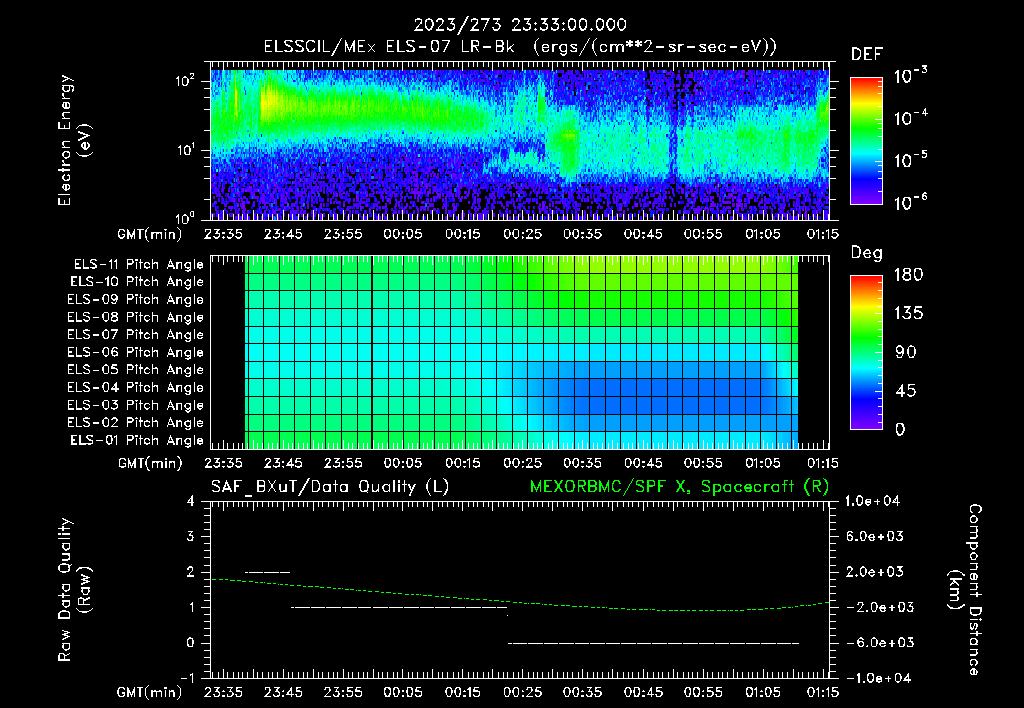Click the GMT(min) label under the spectrogram
The width and height of the screenshot is (1024, 708).
[150, 234]
